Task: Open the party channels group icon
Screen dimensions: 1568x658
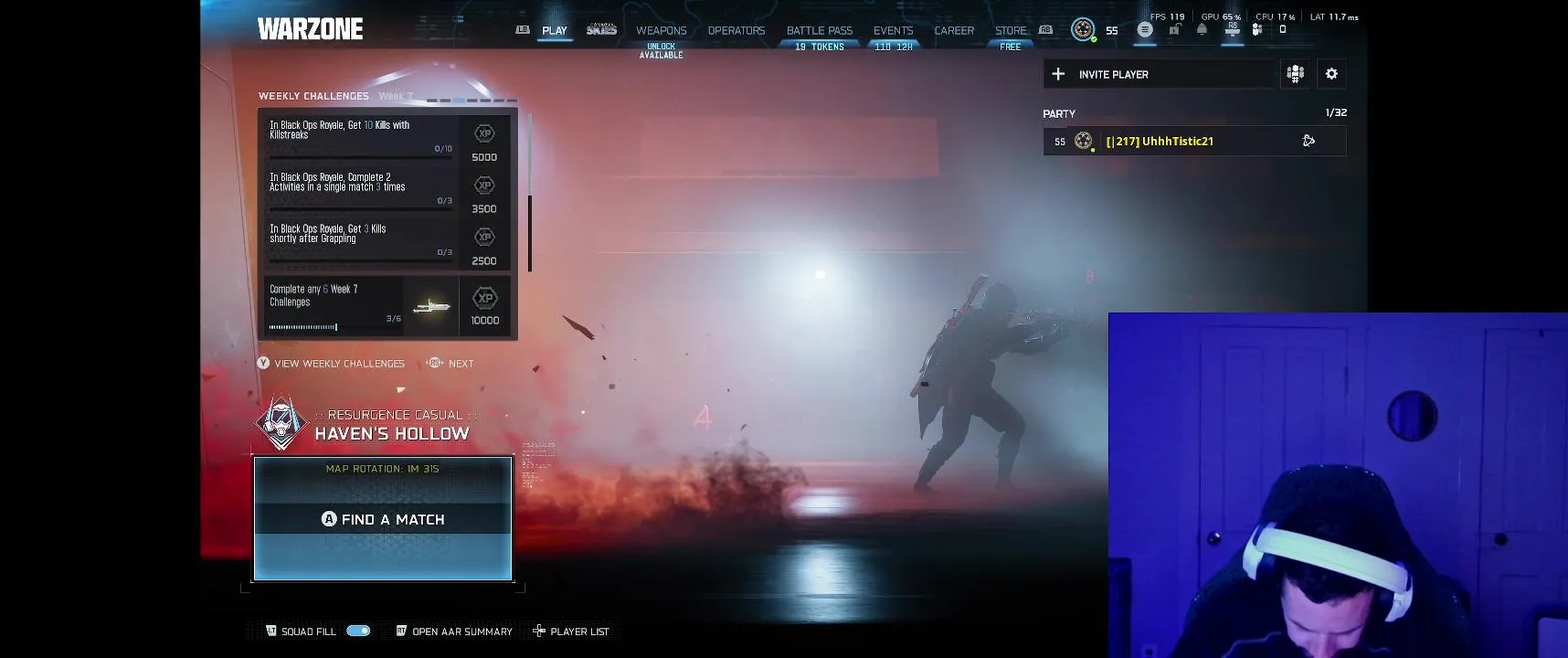Action: pyautogui.click(x=1295, y=74)
